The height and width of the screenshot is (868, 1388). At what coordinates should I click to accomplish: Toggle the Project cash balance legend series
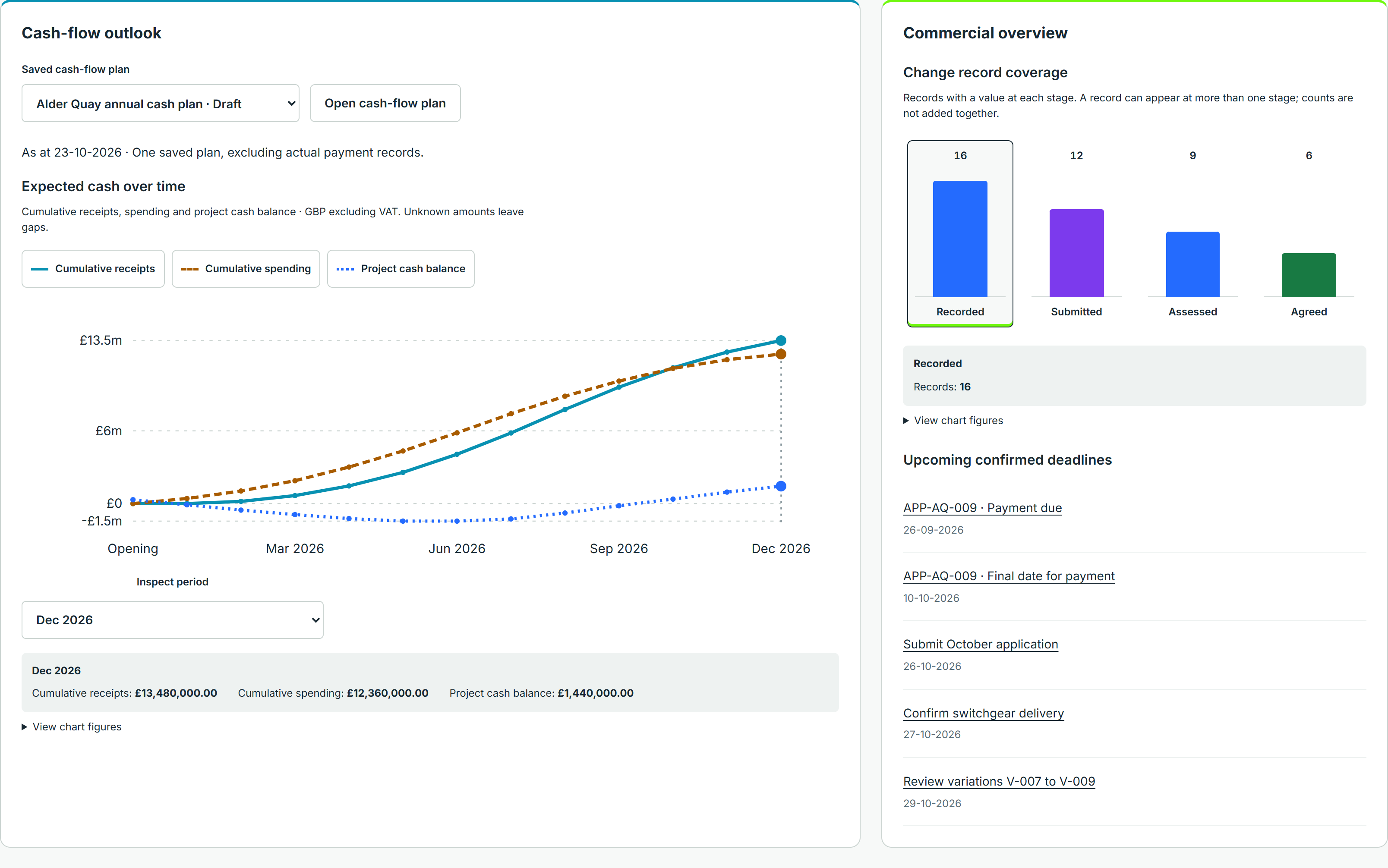point(401,269)
